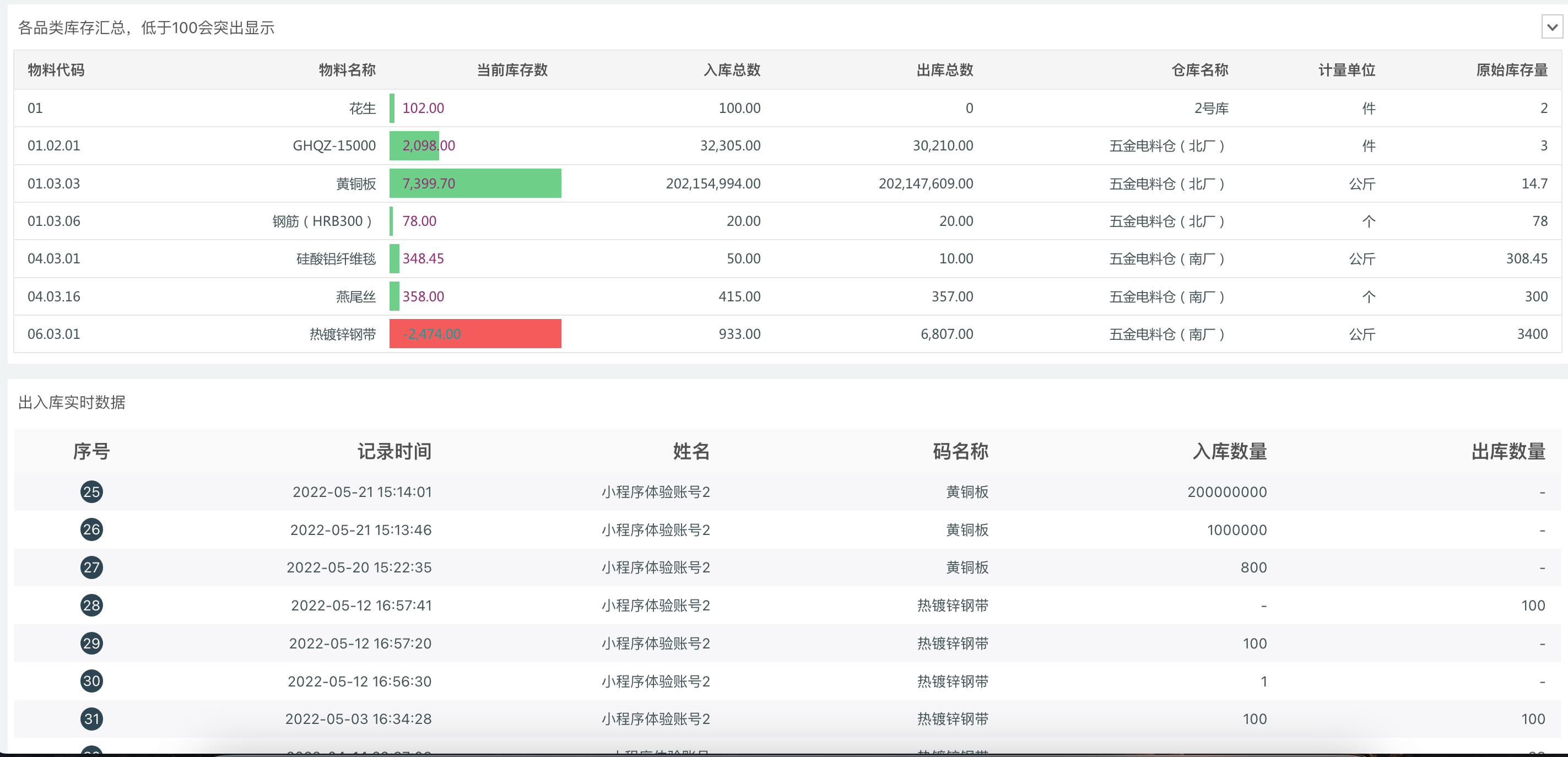Click the sequence badge number 31
The height and width of the screenshot is (757, 1568).
(91, 718)
